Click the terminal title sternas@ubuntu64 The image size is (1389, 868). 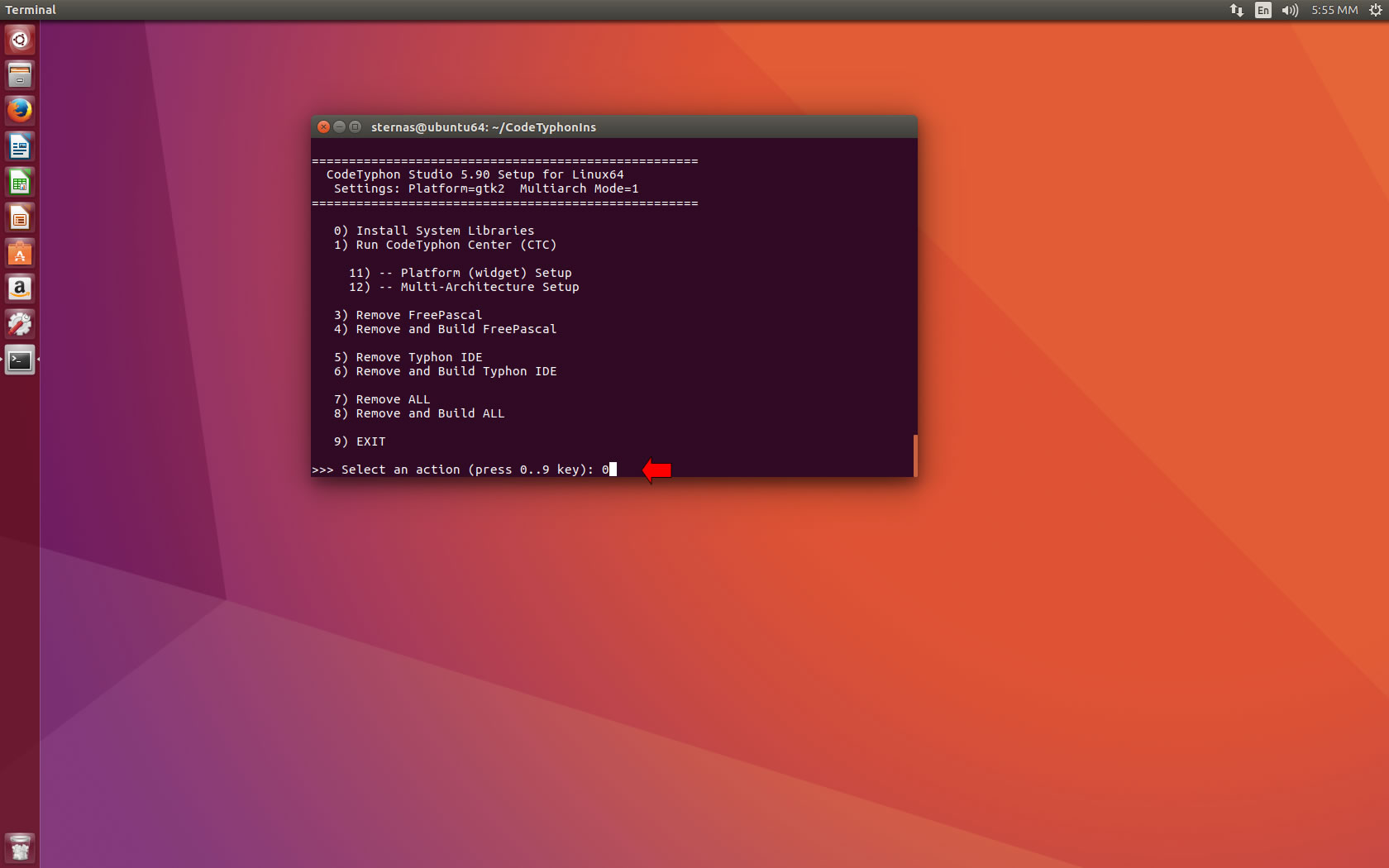click(484, 127)
